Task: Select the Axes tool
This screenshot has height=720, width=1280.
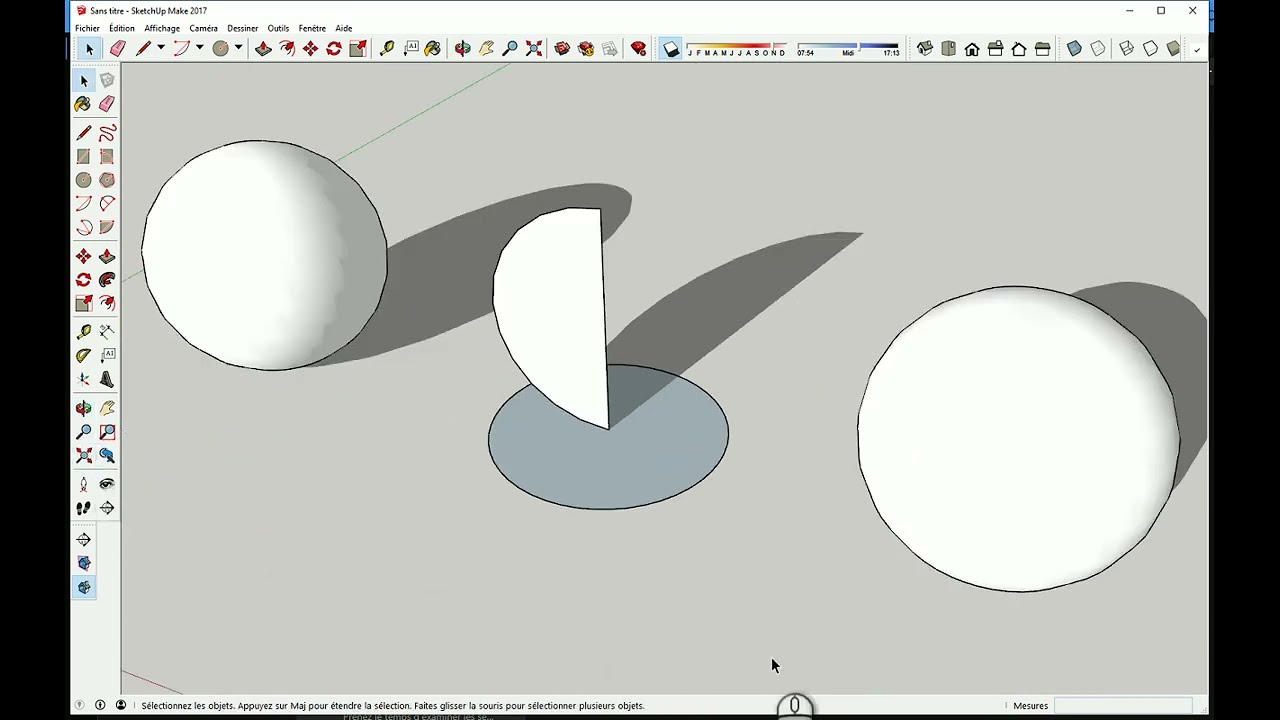Action: pos(83,380)
